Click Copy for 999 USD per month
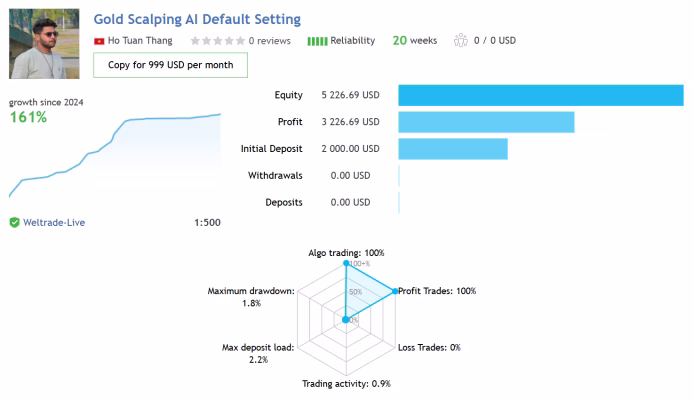The image size is (694, 400). click(170, 65)
